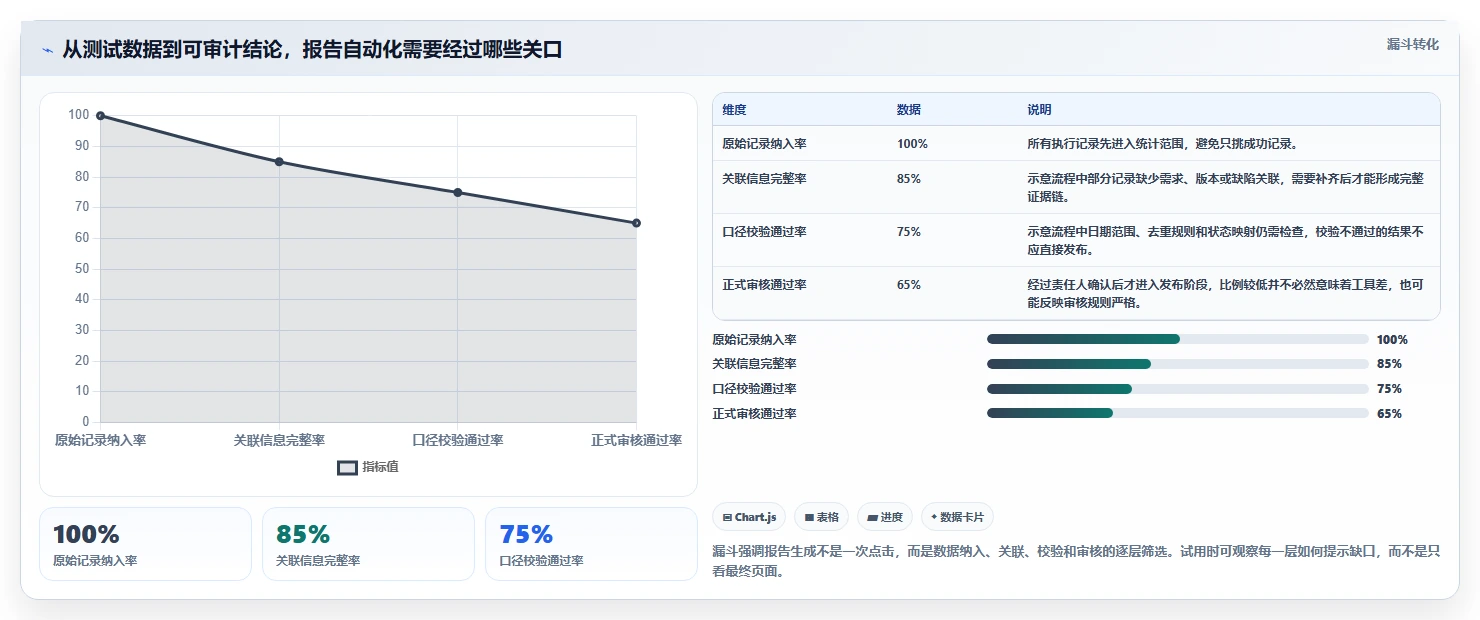Viewport: 1480px width, 620px height.
Task: Click the 关联信息完整率 cell in the table
Action: (x=764, y=179)
